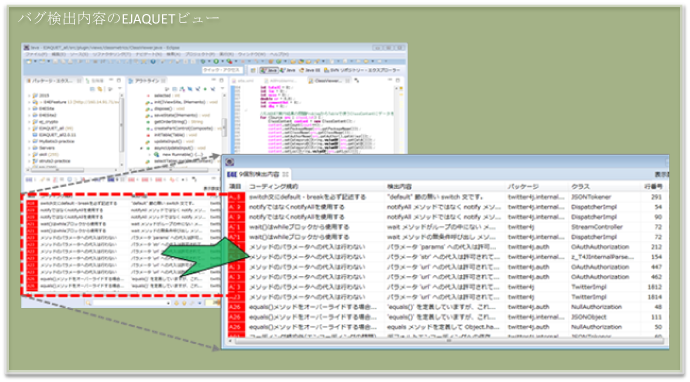The width and height of the screenshot is (690, 382).
Task: Click the green Run toolbar icon
Action: 216,62
